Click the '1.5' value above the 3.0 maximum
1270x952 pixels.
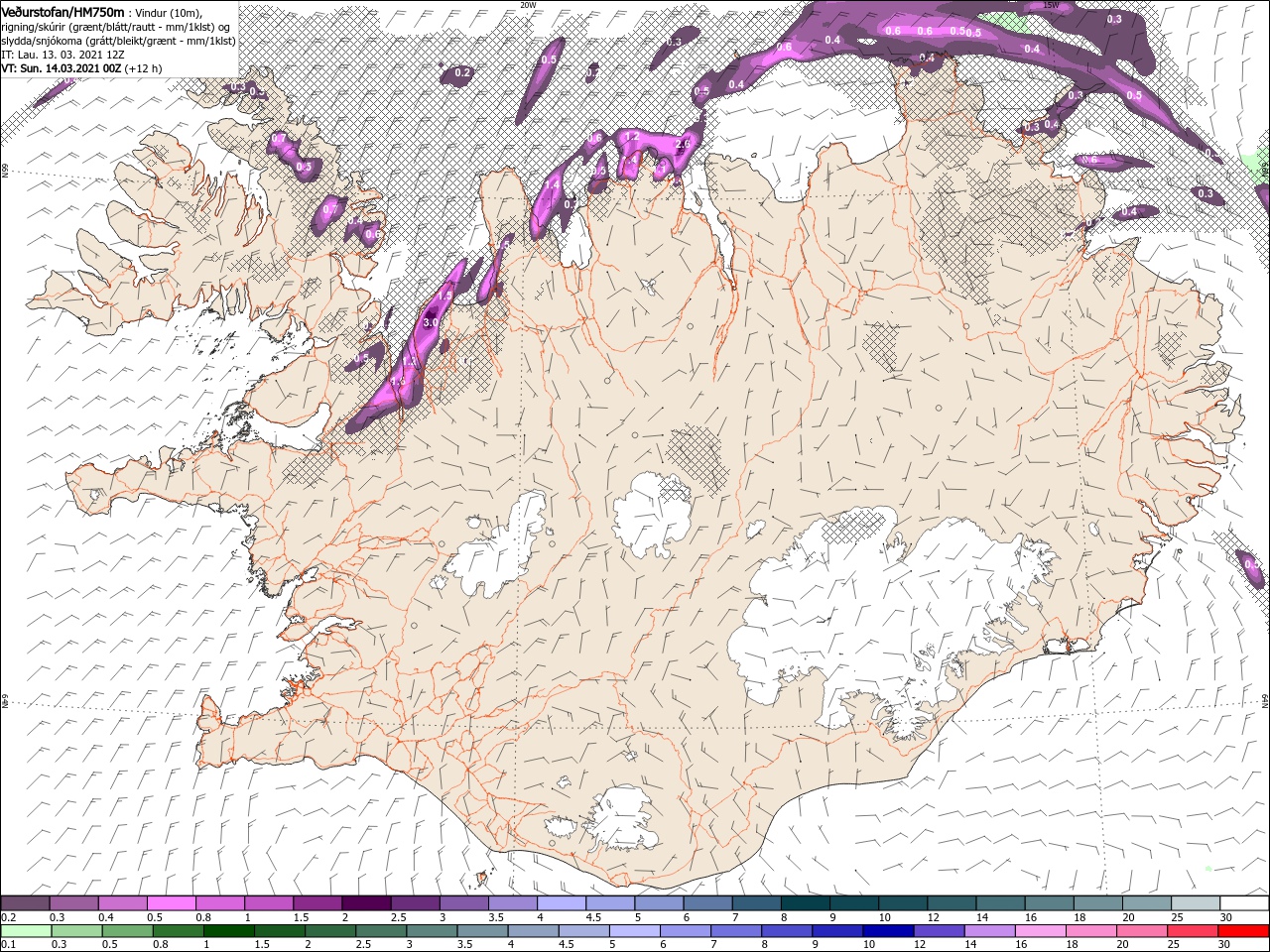tap(445, 296)
